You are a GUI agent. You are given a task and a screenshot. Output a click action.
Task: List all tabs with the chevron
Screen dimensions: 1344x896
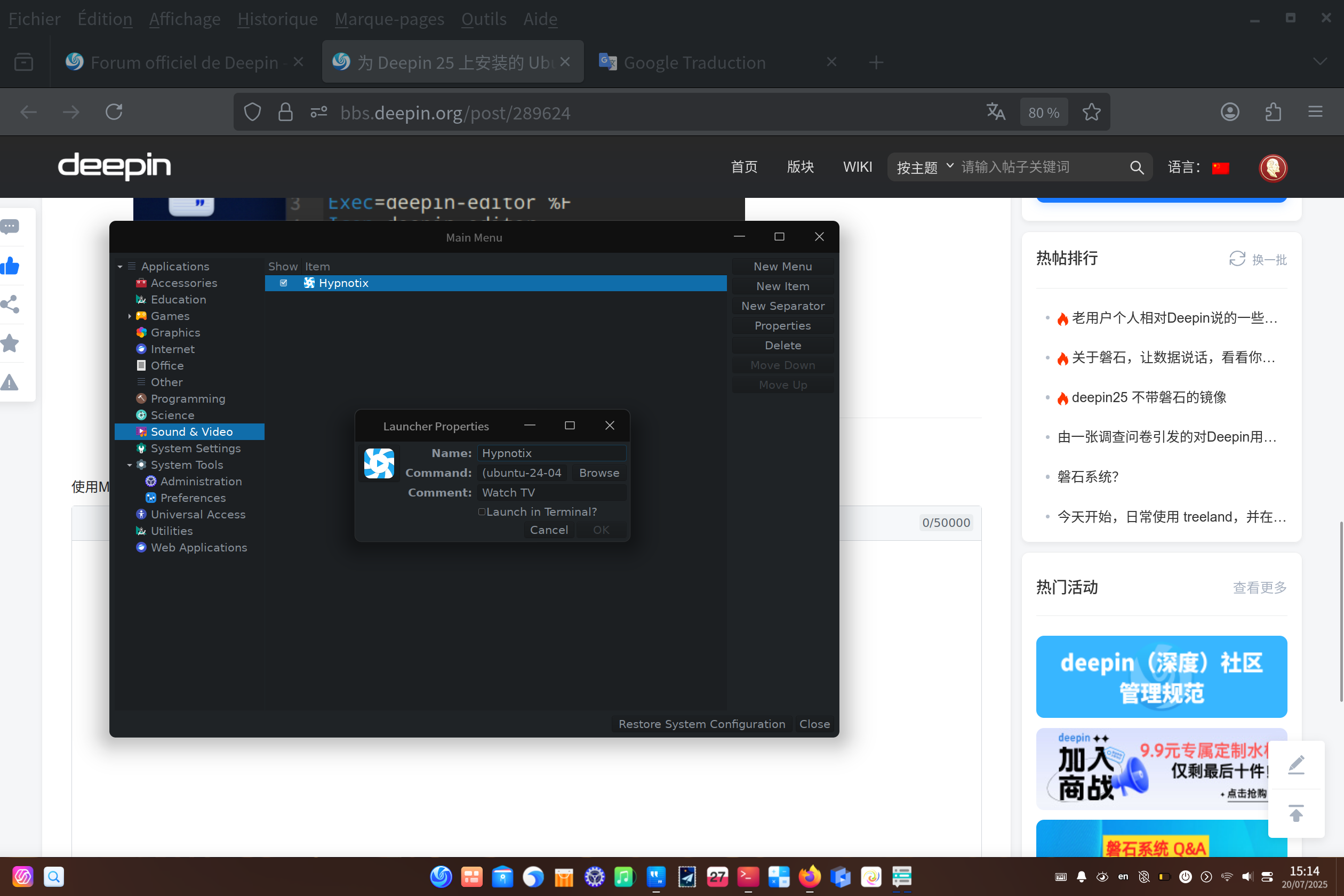coord(1319,62)
